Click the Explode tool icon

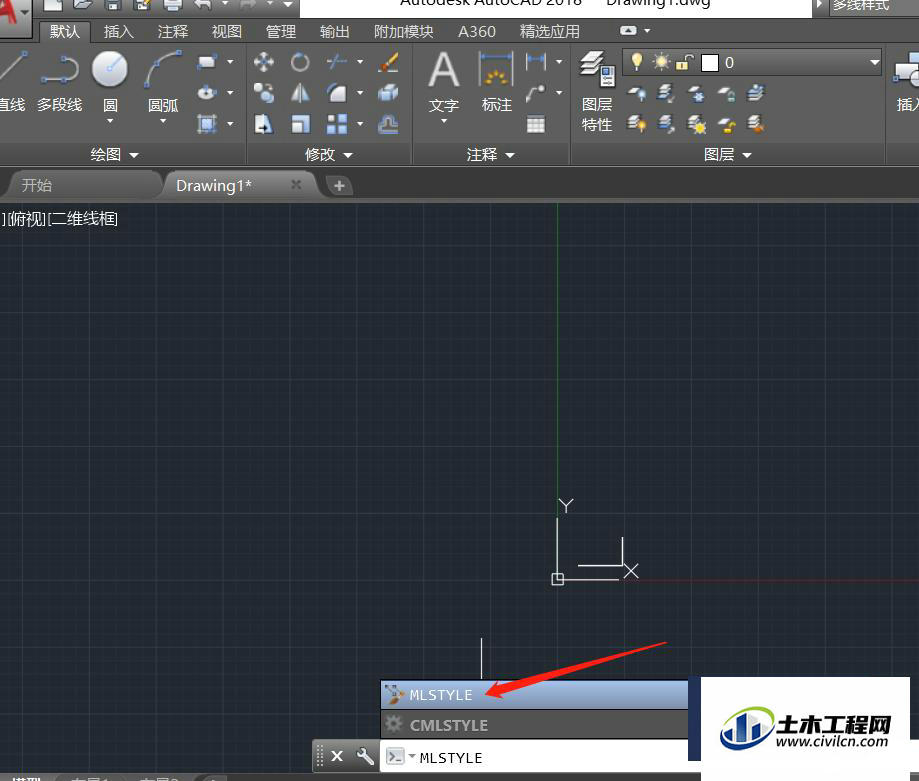389,93
